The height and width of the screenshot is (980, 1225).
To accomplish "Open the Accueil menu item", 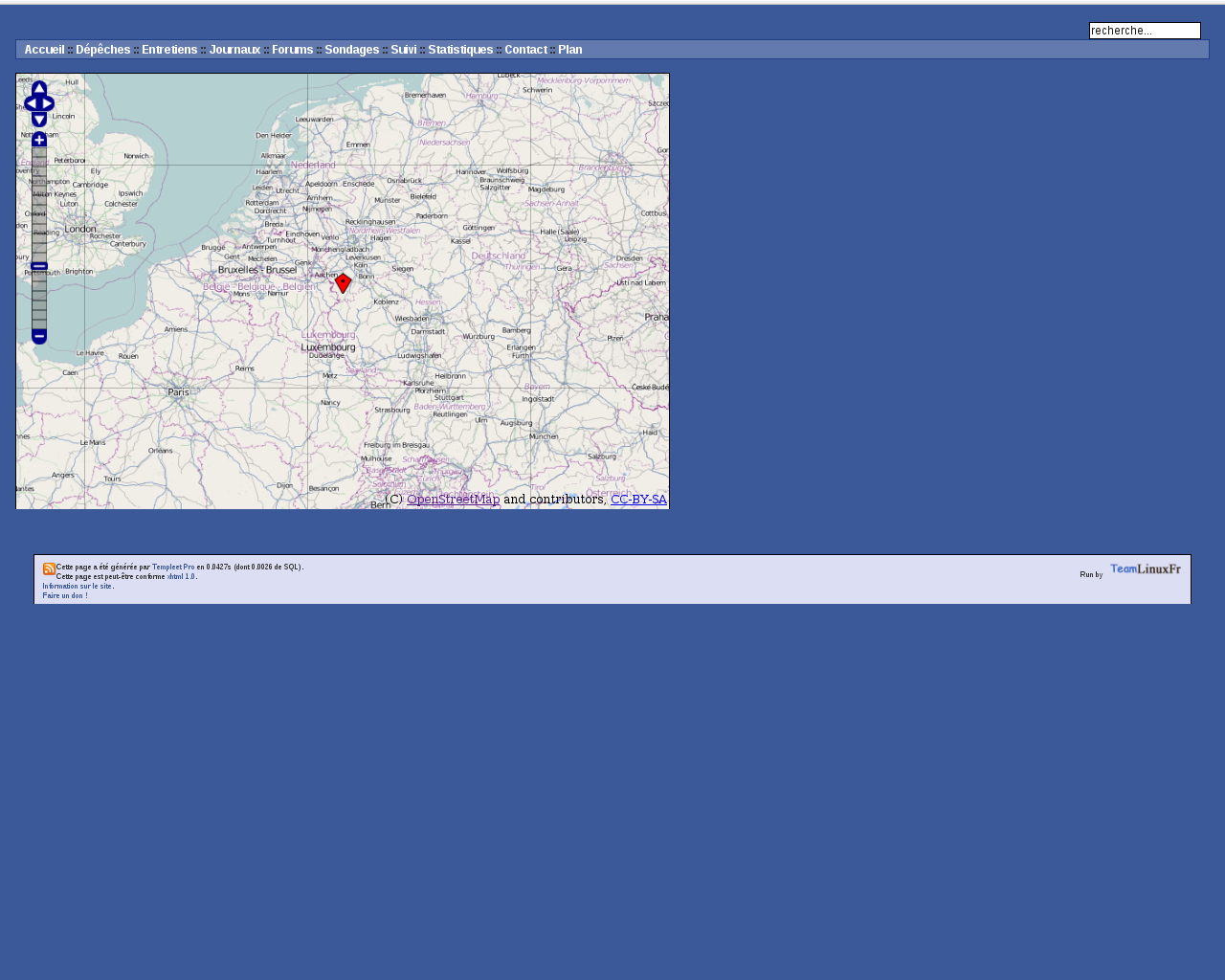I will [x=44, y=50].
